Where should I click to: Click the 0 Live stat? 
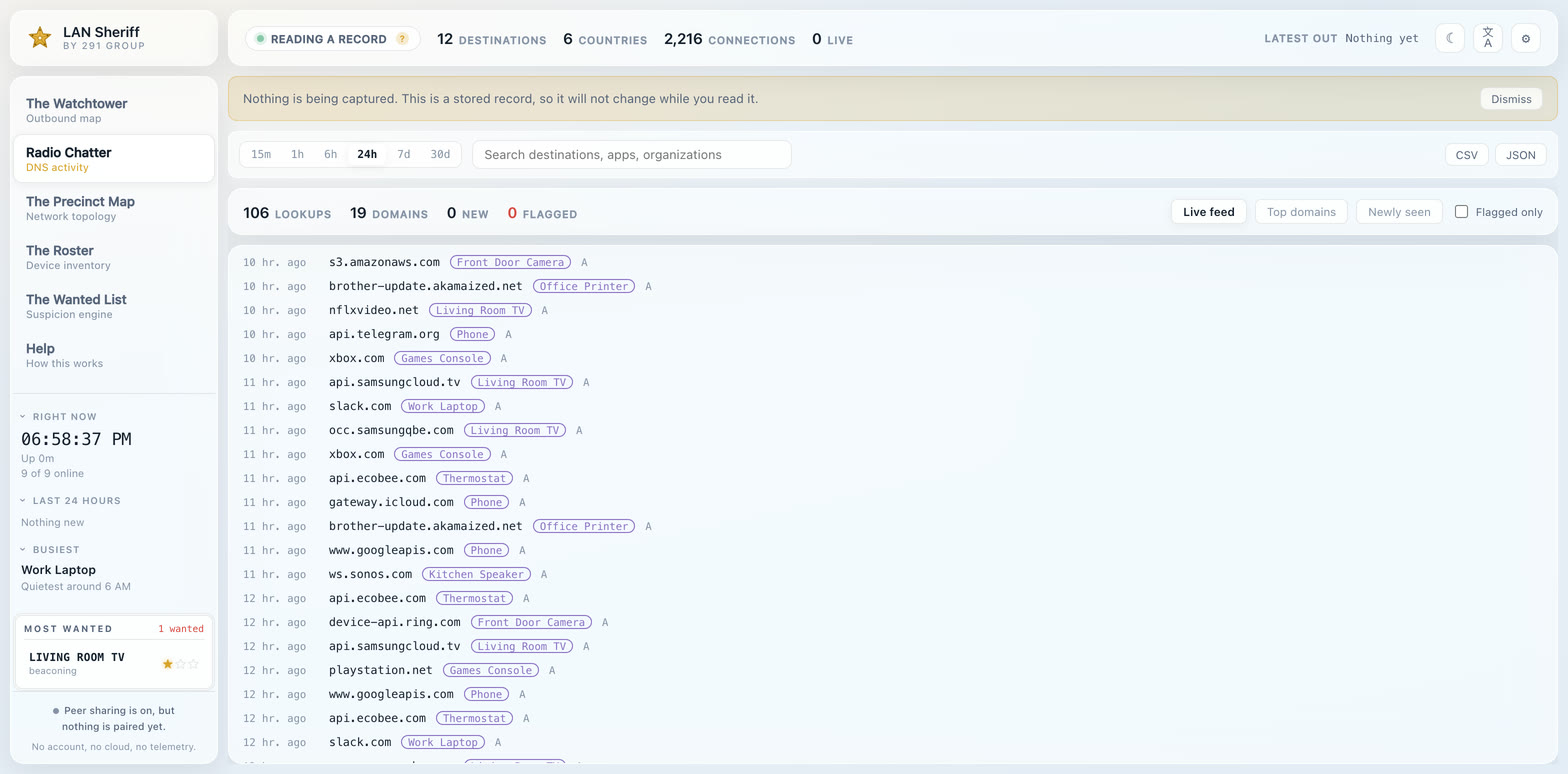pyautogui.click(x=832, y=39)
